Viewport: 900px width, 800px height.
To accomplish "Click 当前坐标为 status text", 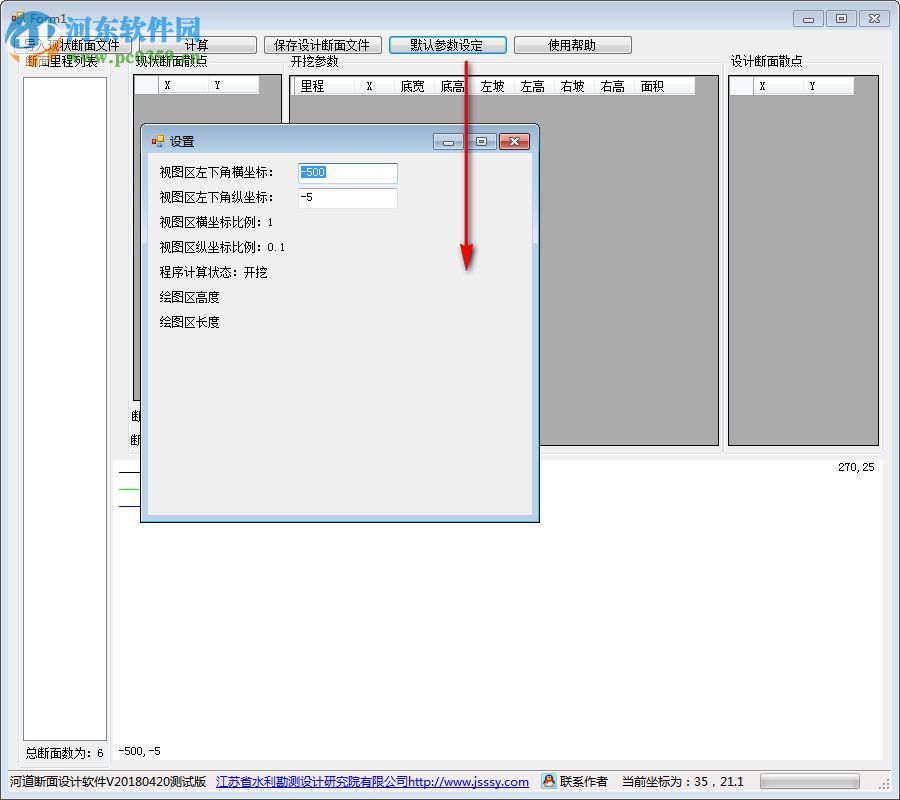I will [x=683, y=782].
